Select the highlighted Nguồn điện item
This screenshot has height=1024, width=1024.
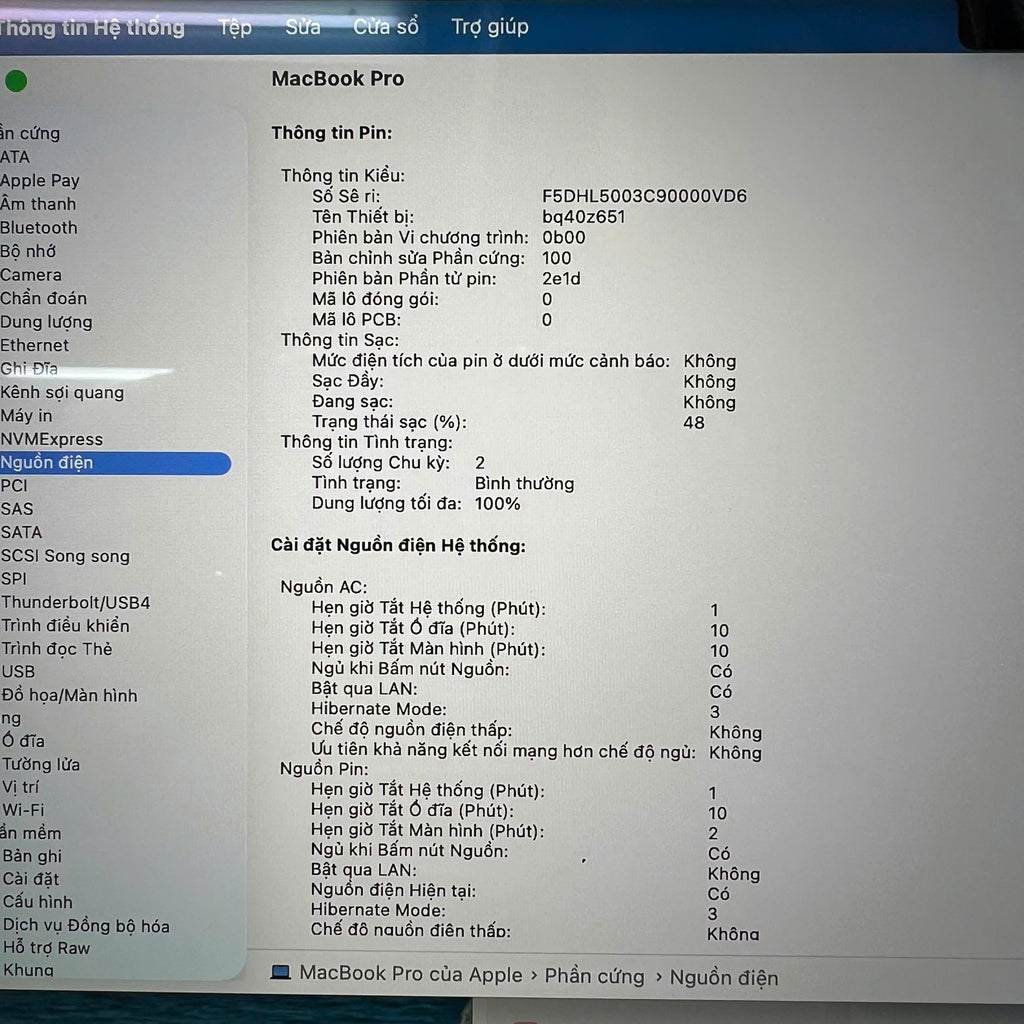(x=48, y=463)
